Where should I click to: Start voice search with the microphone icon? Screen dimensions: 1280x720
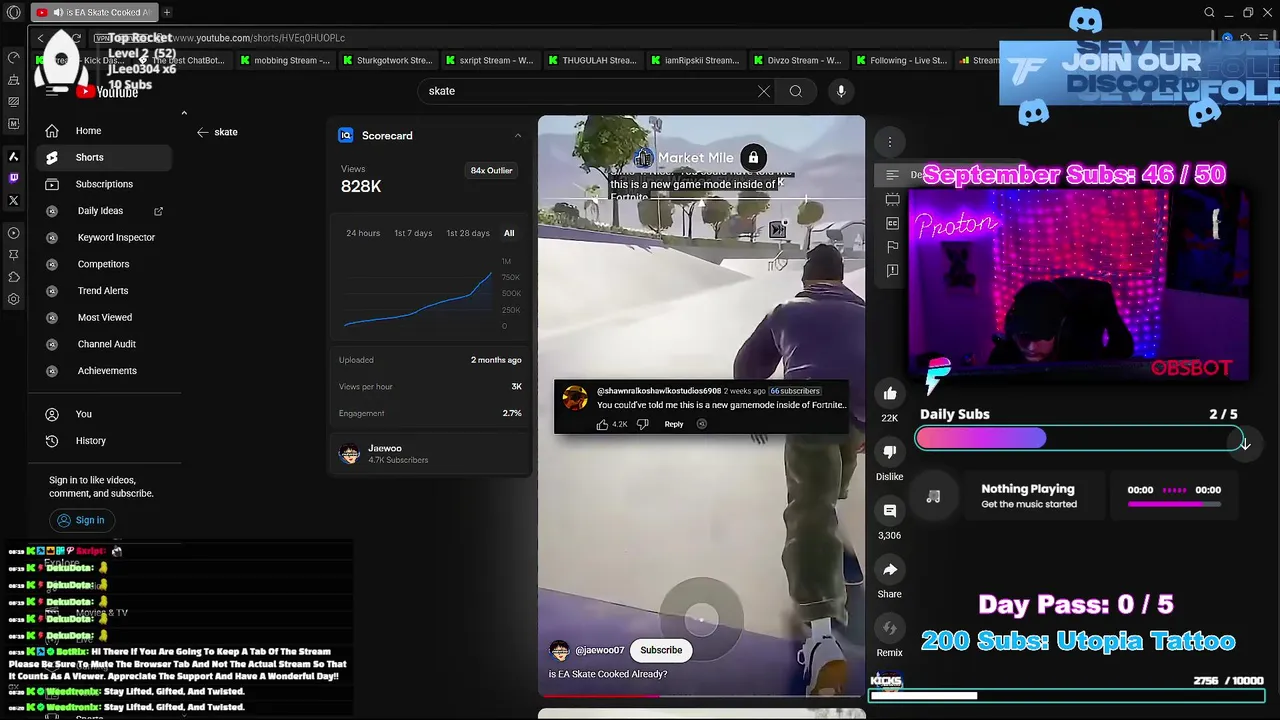pos(841,91)
